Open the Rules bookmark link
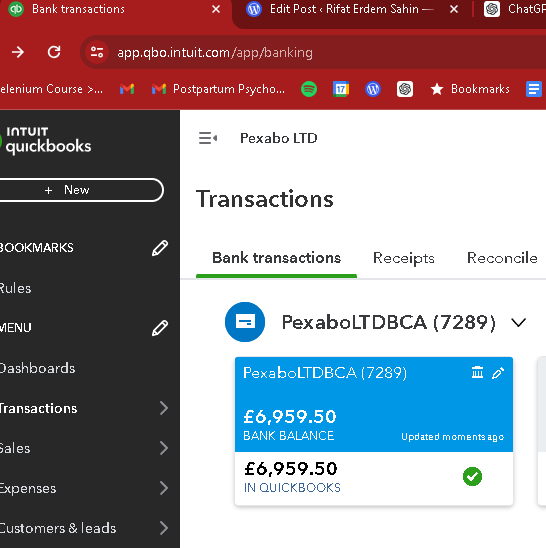 (x=15, y=288)
